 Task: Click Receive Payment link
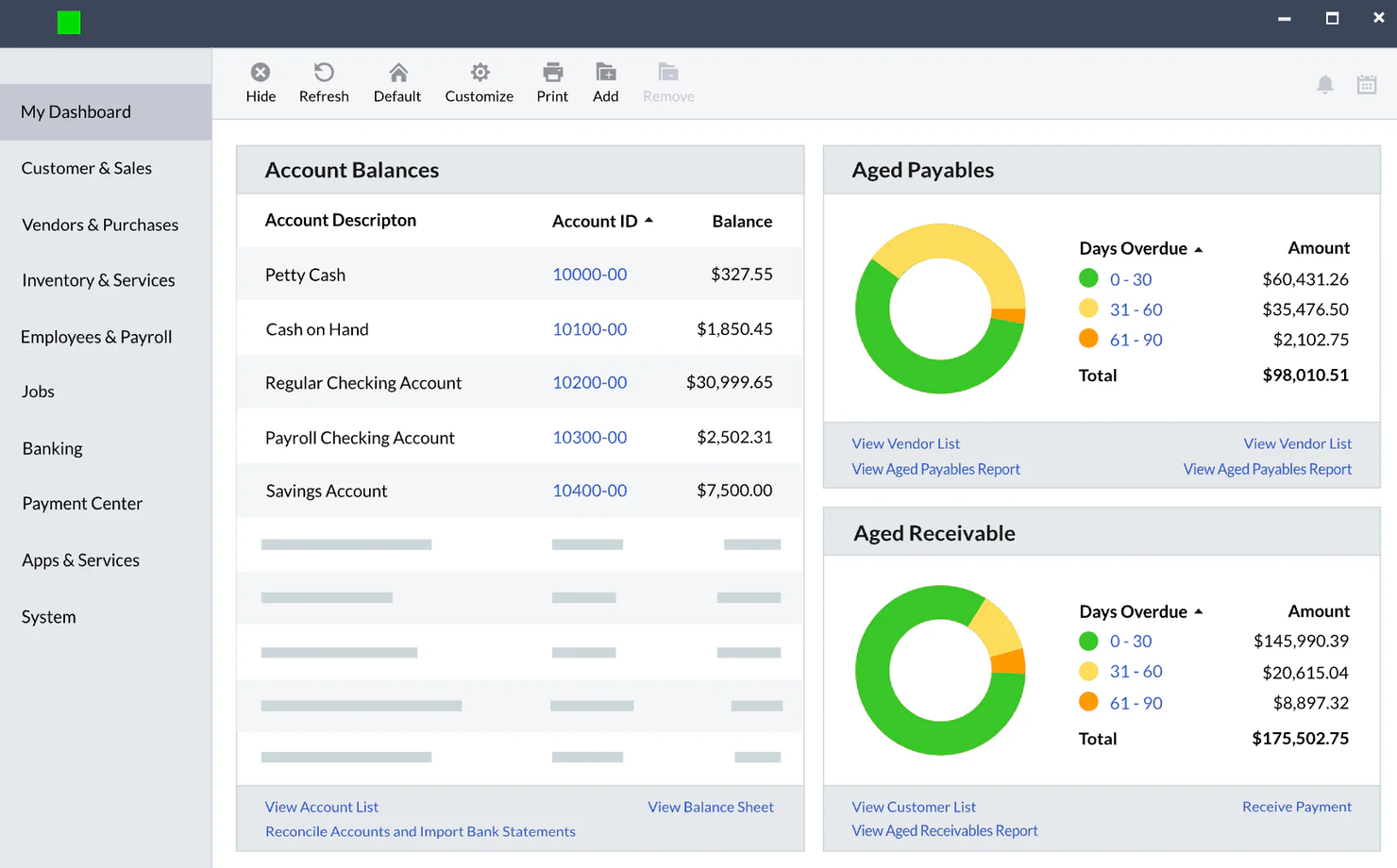(1297, 807)
